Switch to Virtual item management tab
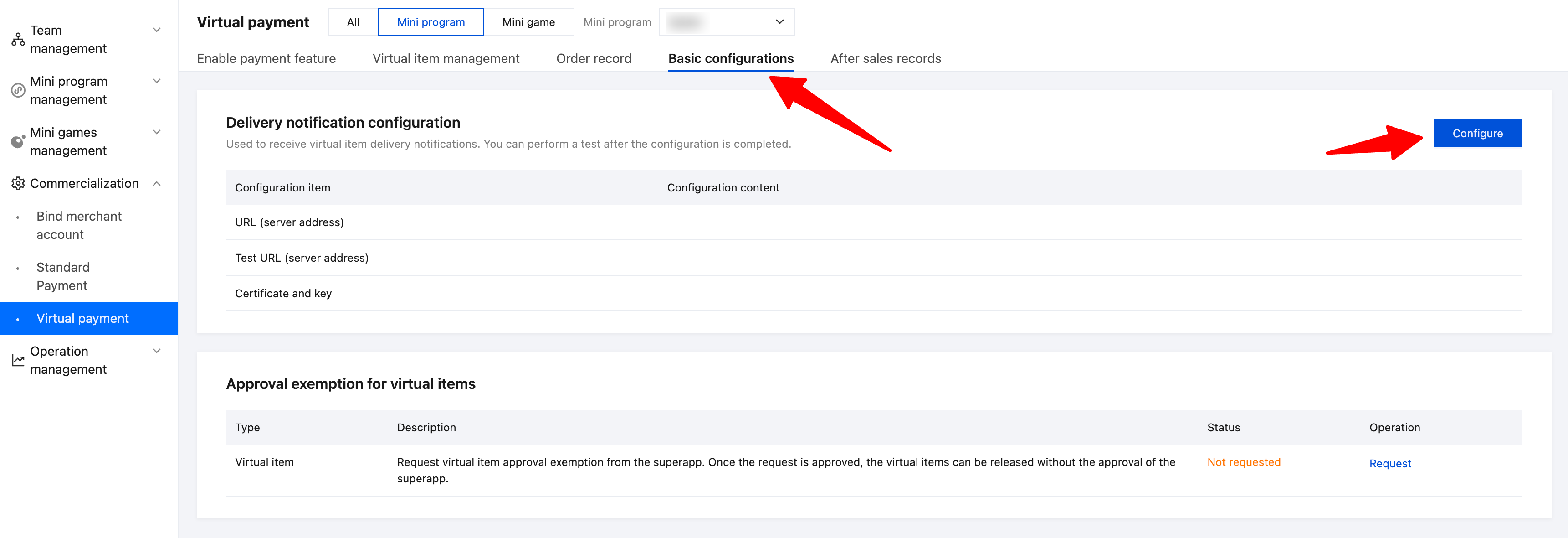This screenshot has width=1568, height=538. pos(446,58)
